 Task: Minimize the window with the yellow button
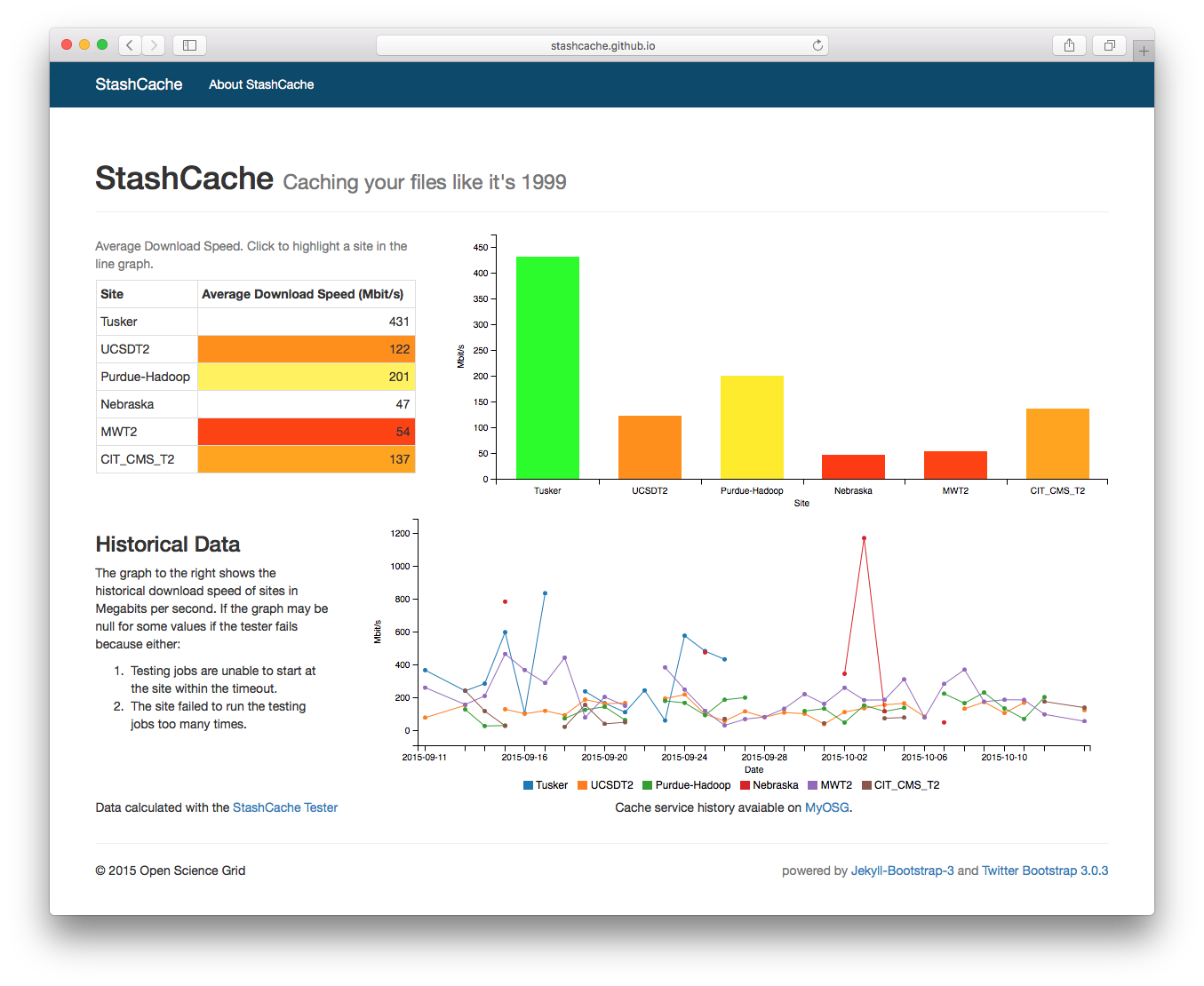[x=84, y=44]
